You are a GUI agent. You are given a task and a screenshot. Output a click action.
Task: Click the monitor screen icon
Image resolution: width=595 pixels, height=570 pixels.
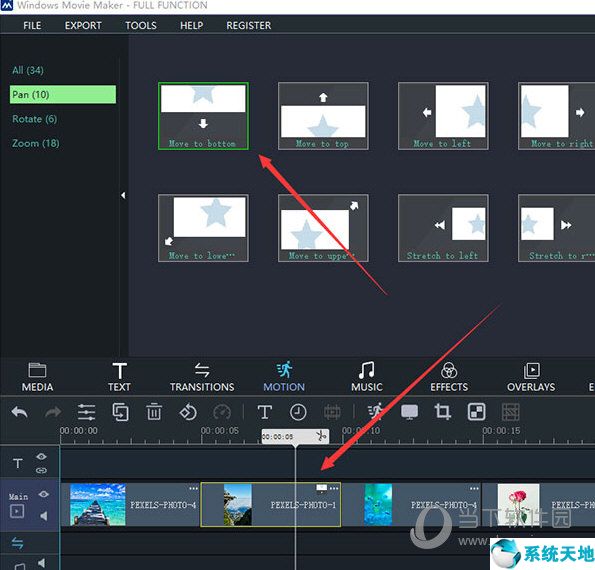409,412
